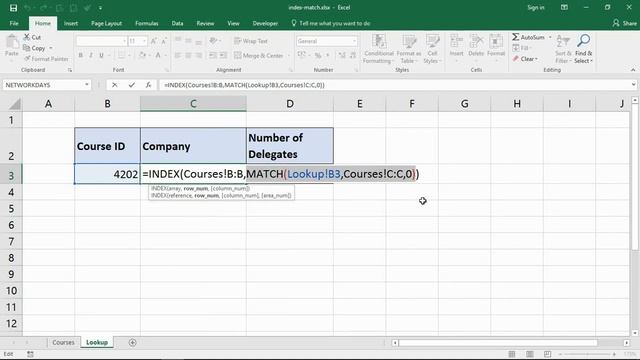This screenshot has width=640, height=360.
Task: Open the View tab
Action: tap(233, 23)
